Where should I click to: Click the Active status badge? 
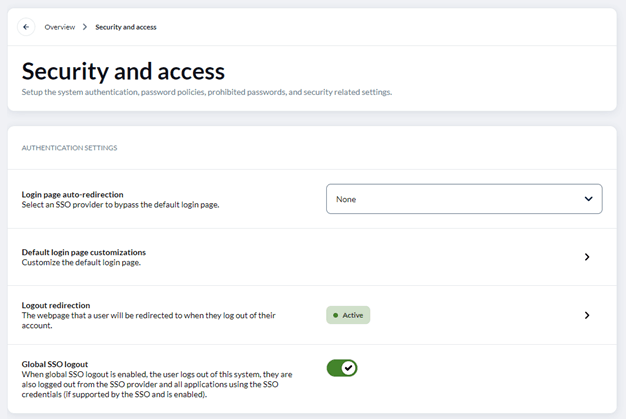point(348,315)
